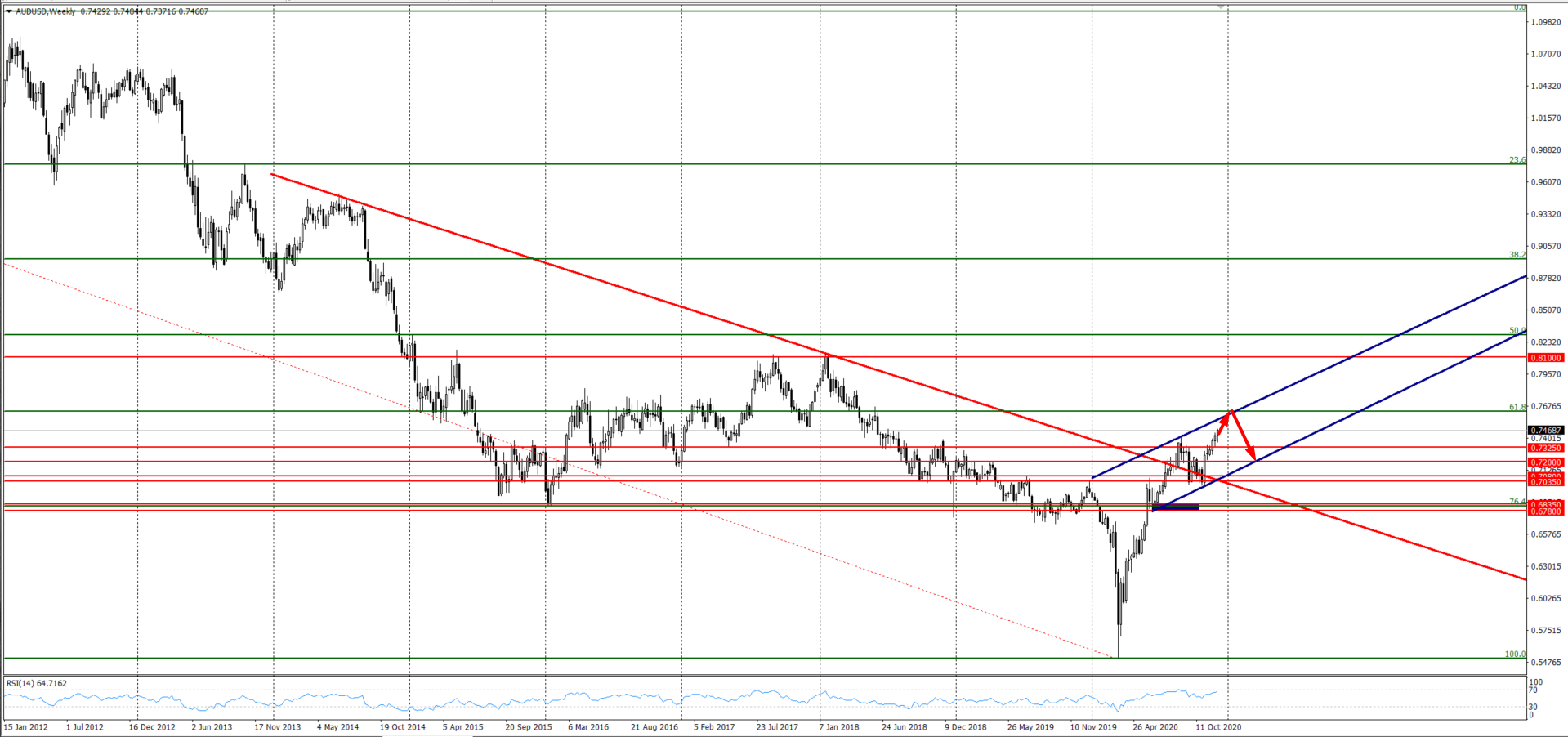Click the Fibonacci 61.8 level label
The width and height of the screenshot is (1568, 737).
1517,407
